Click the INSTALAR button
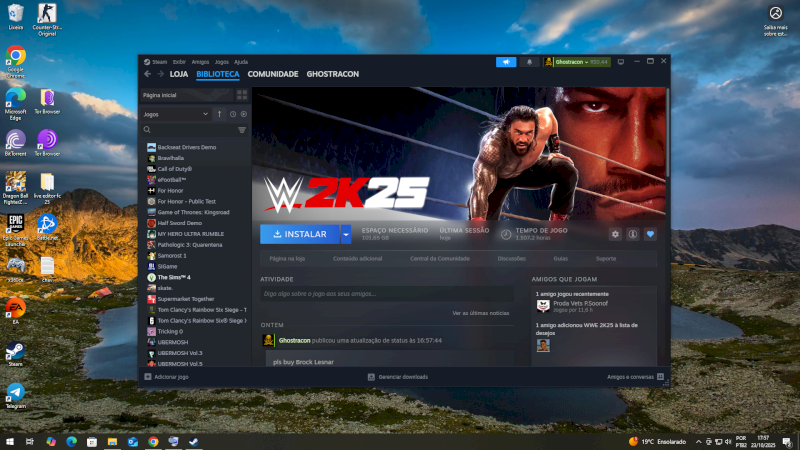 pyautogui.click(x=300, y=234)
